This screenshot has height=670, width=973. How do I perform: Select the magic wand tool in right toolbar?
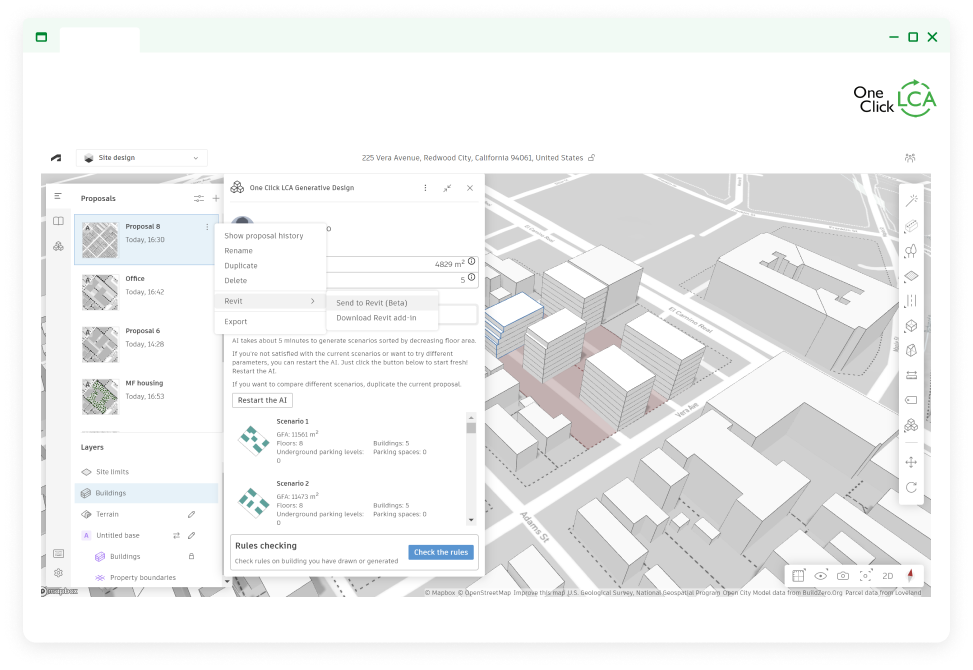(911, 200)
